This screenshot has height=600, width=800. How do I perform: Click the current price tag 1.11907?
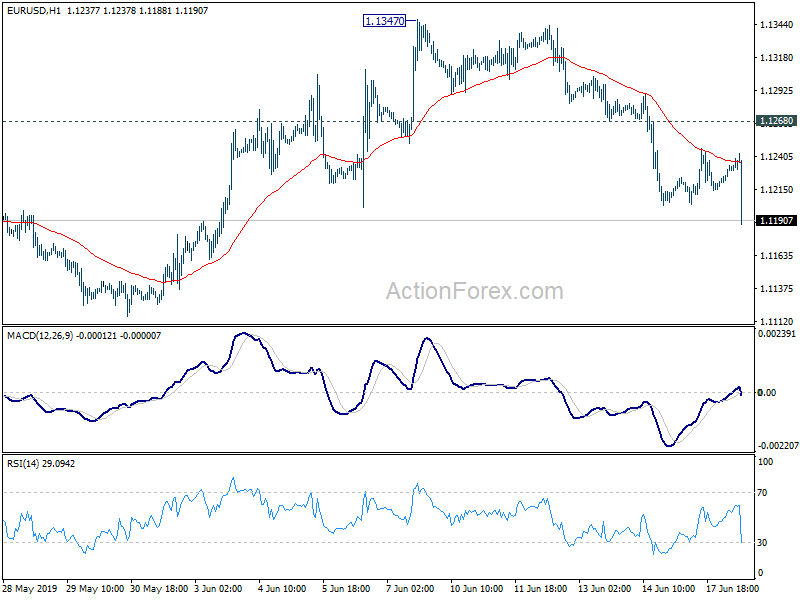(x=777, y=220)
